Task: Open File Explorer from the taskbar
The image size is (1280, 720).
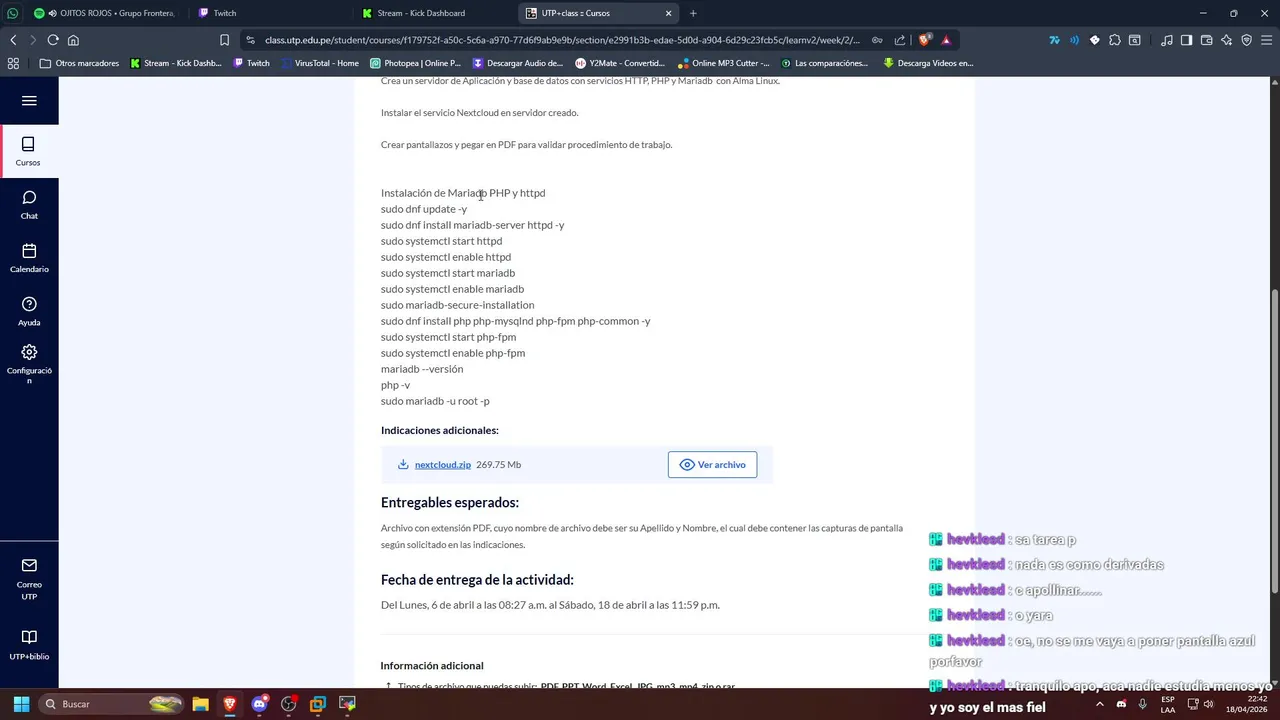Action: 200,704
